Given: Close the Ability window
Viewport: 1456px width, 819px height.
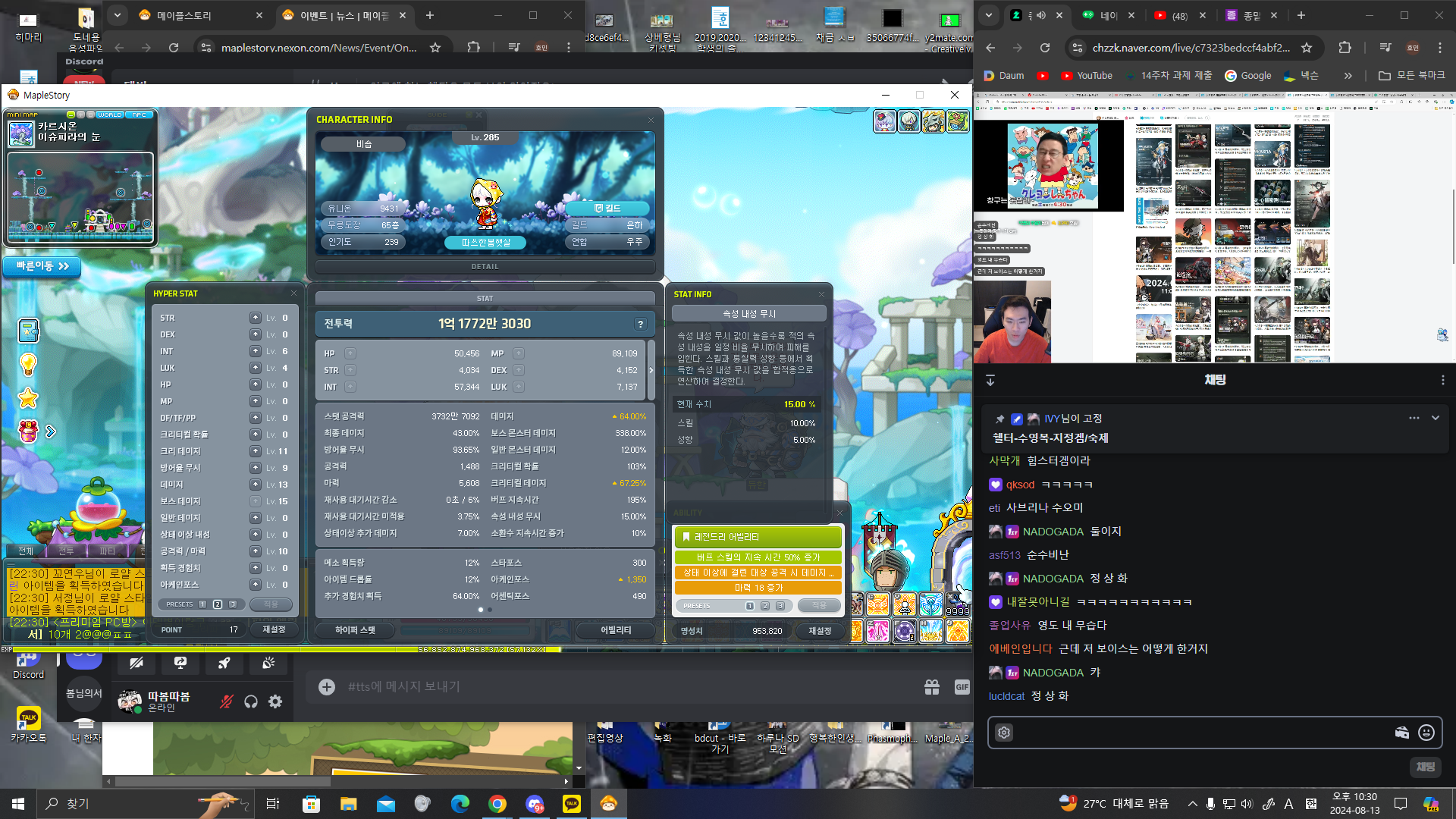Looking at the screenshot, I should 839,513.
